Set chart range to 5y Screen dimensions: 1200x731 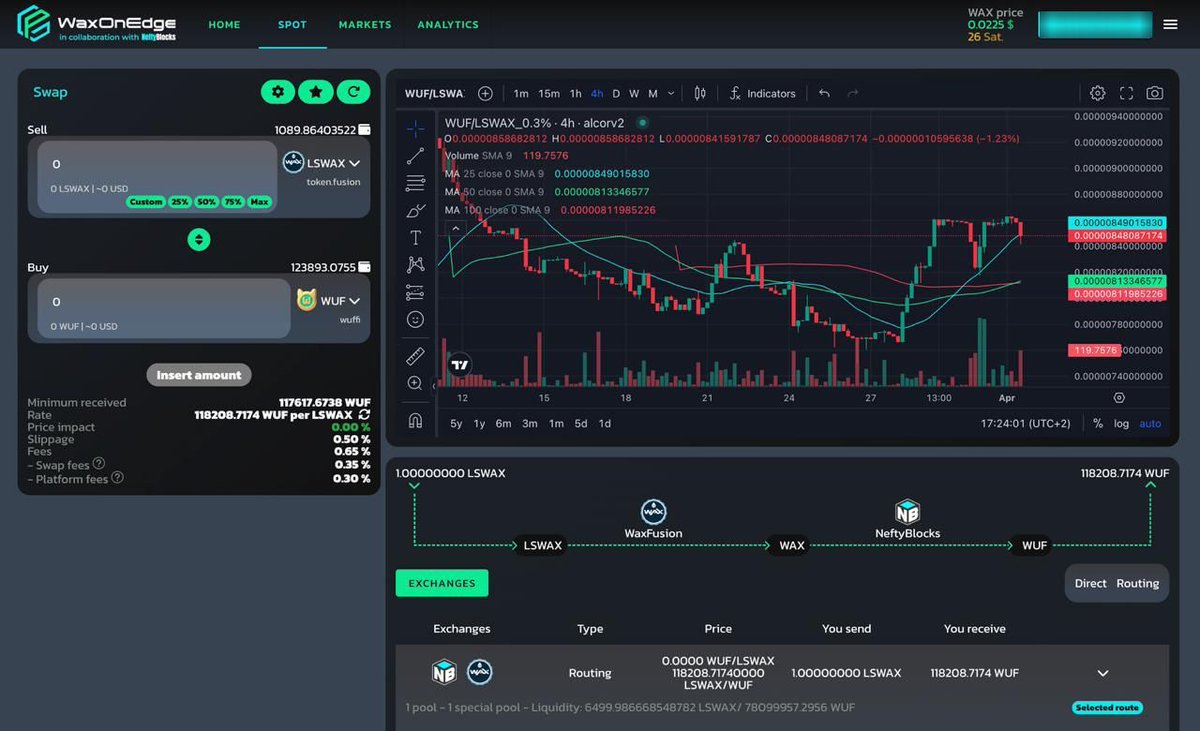click(456, 423)
